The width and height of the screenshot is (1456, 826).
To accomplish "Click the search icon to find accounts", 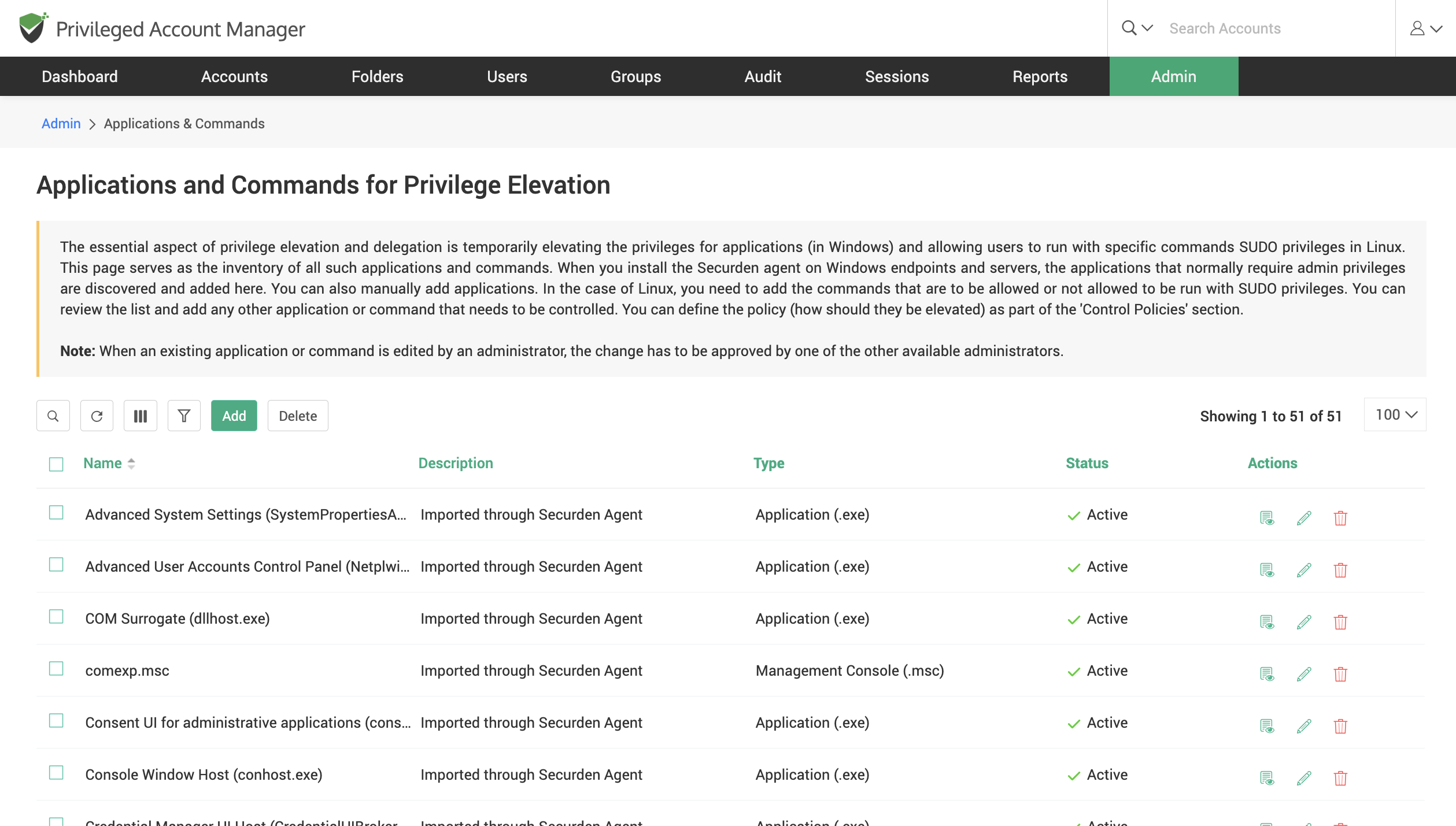I will point(1128,28).
